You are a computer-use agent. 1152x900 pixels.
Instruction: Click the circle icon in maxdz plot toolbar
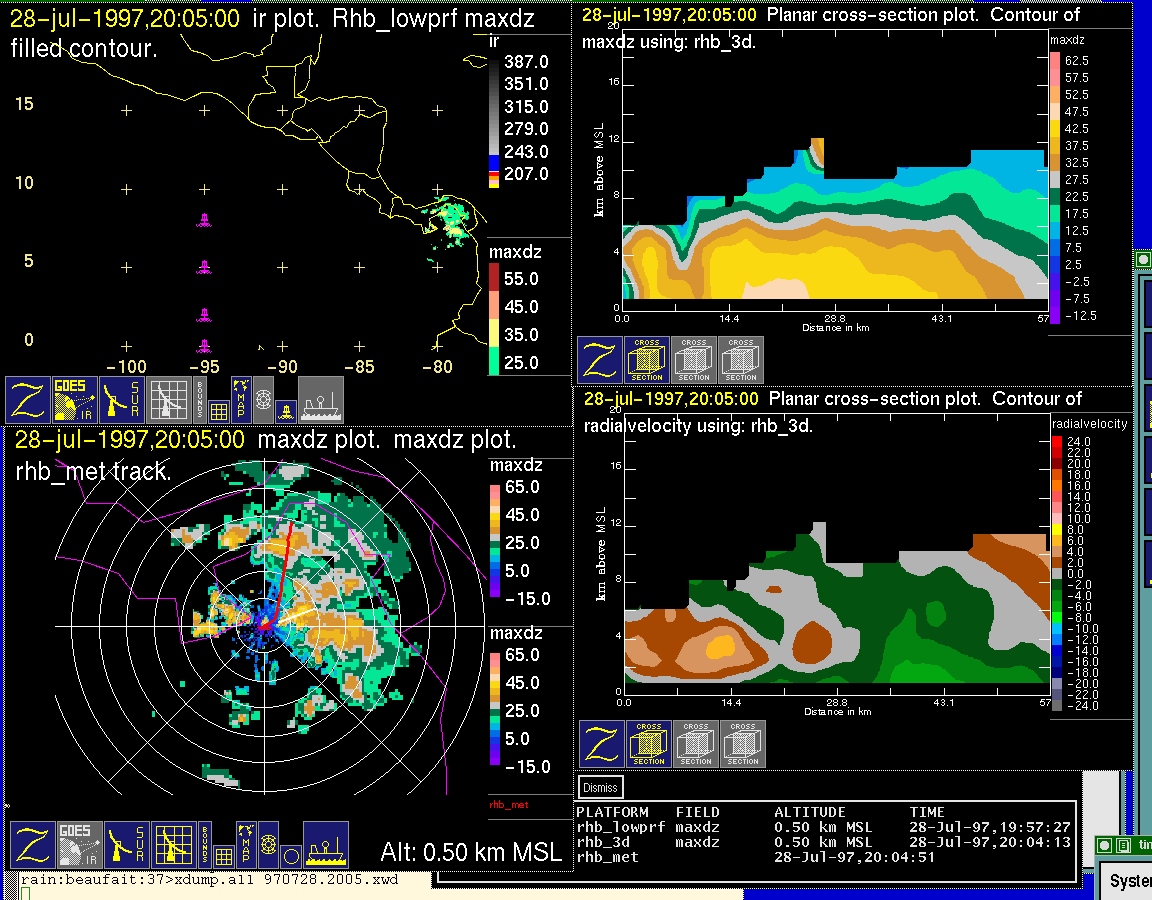coord(289,856)
